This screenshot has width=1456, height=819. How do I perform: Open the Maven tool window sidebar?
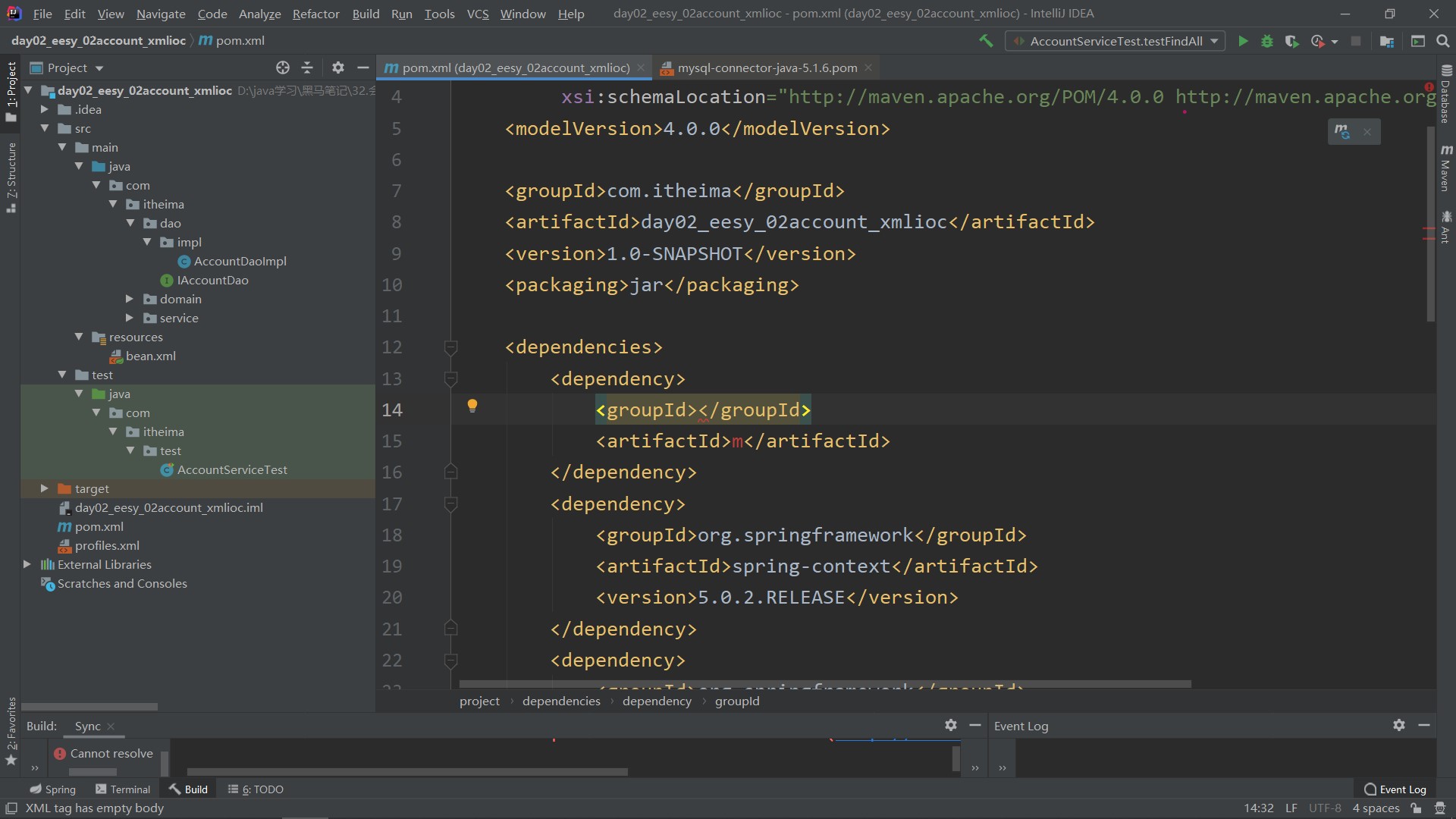pyautogui.click(x=1446, y=168)
